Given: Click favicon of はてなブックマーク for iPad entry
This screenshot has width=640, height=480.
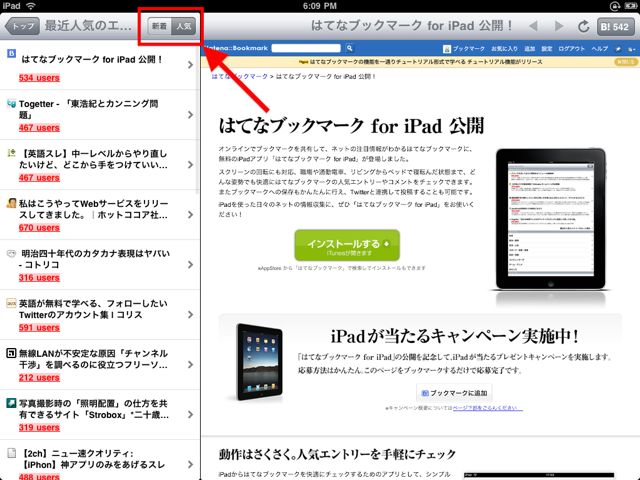Looking at the screenshot, I should point(11,53).
